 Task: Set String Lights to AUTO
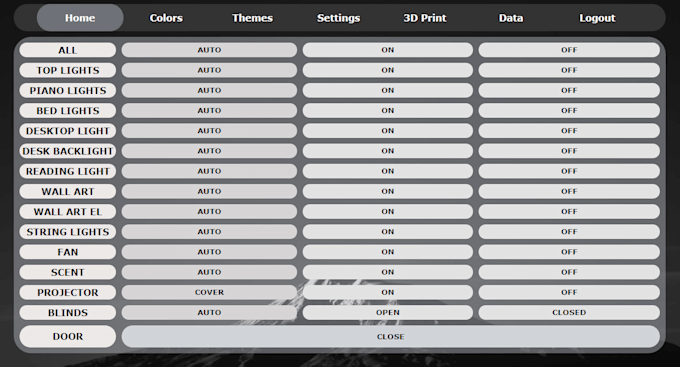(x=209, y=231)
